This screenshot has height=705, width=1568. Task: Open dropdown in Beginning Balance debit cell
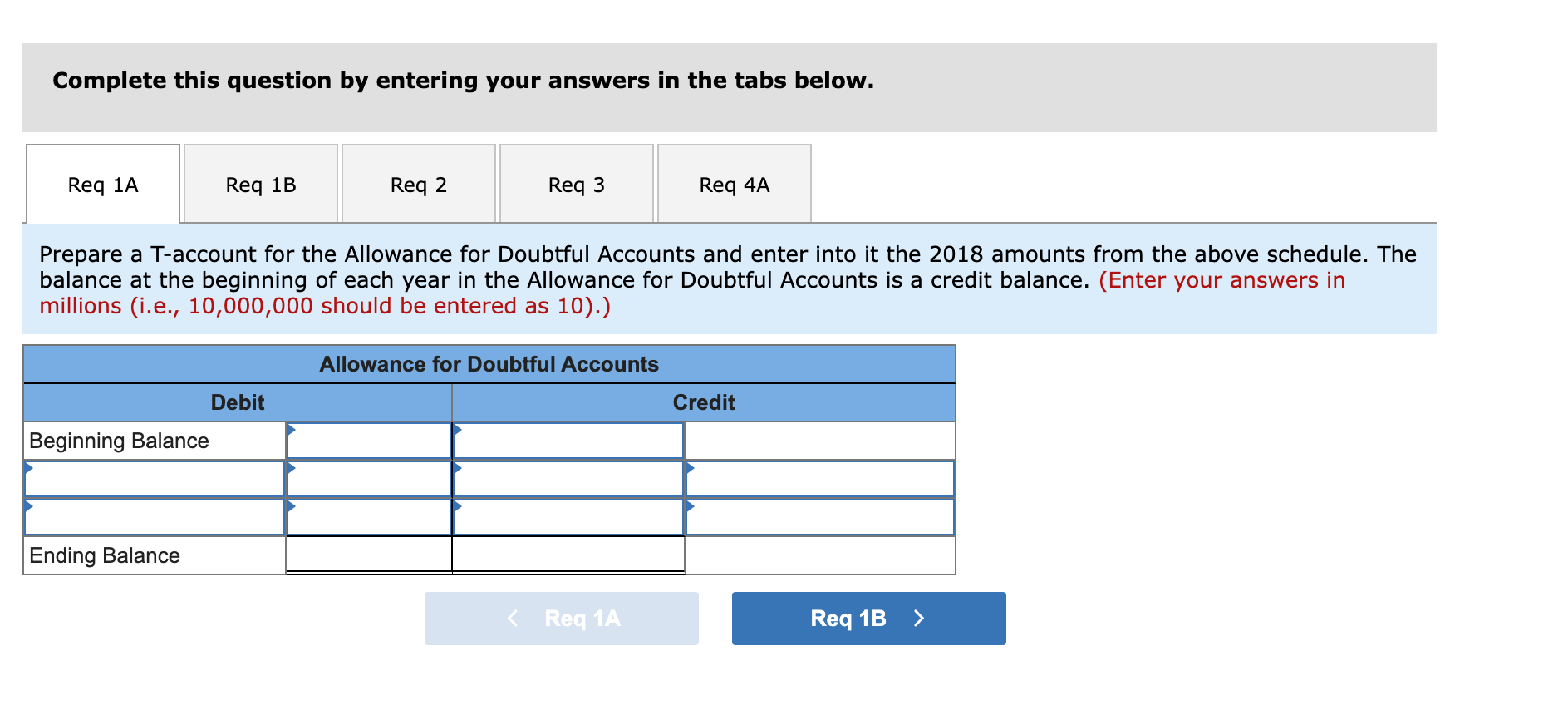[292, 431]
